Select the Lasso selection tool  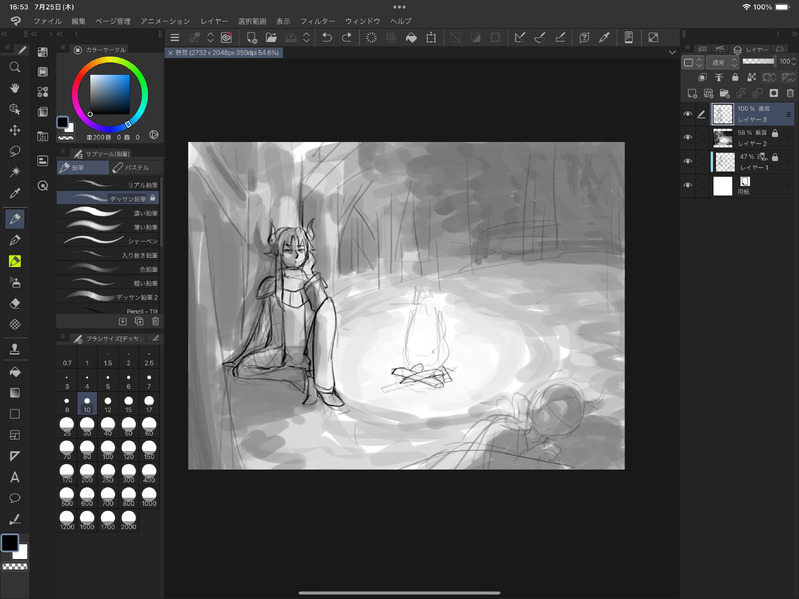15,151
